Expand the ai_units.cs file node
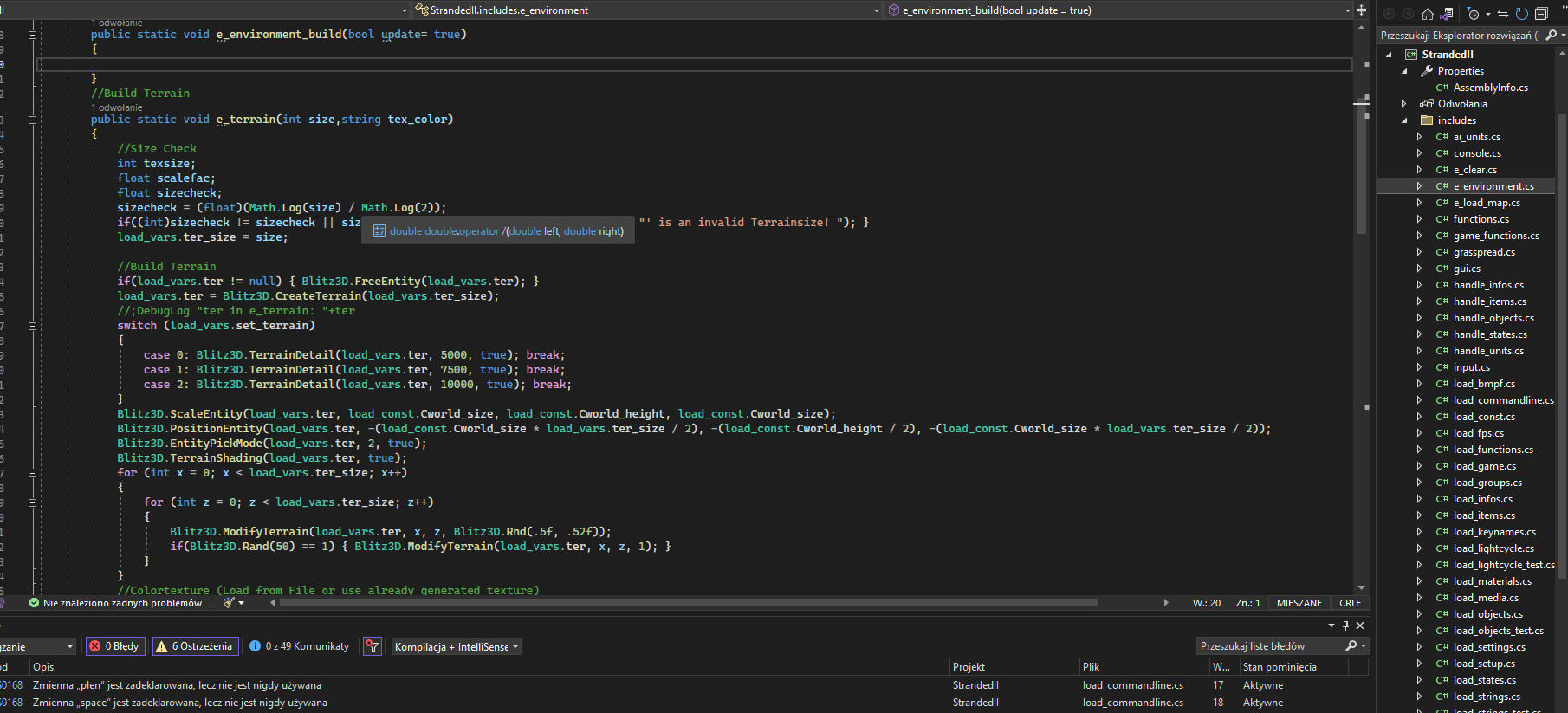The image size is (1568, 713). click(1419, 137)
